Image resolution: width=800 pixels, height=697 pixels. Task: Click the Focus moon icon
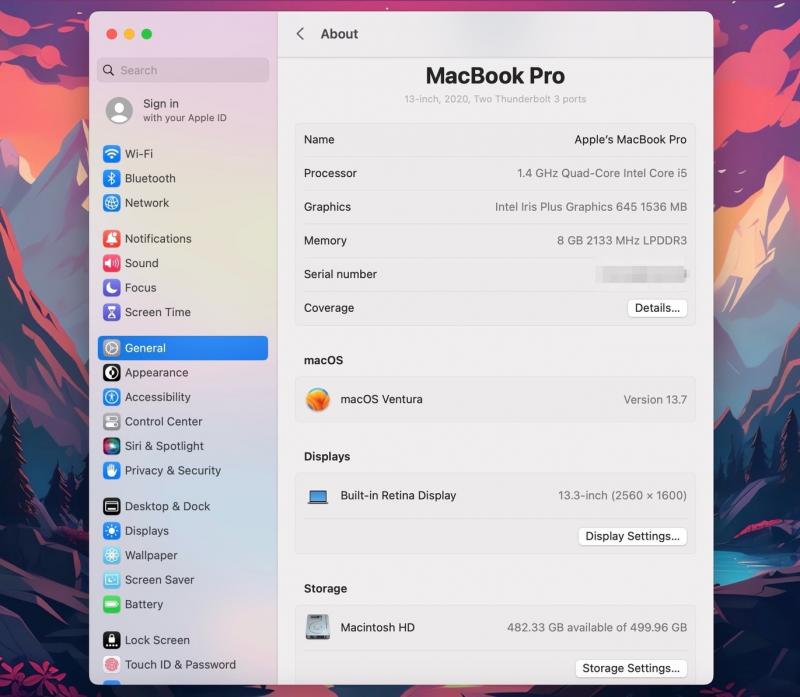pyautogui.click(x=112, y=287)
